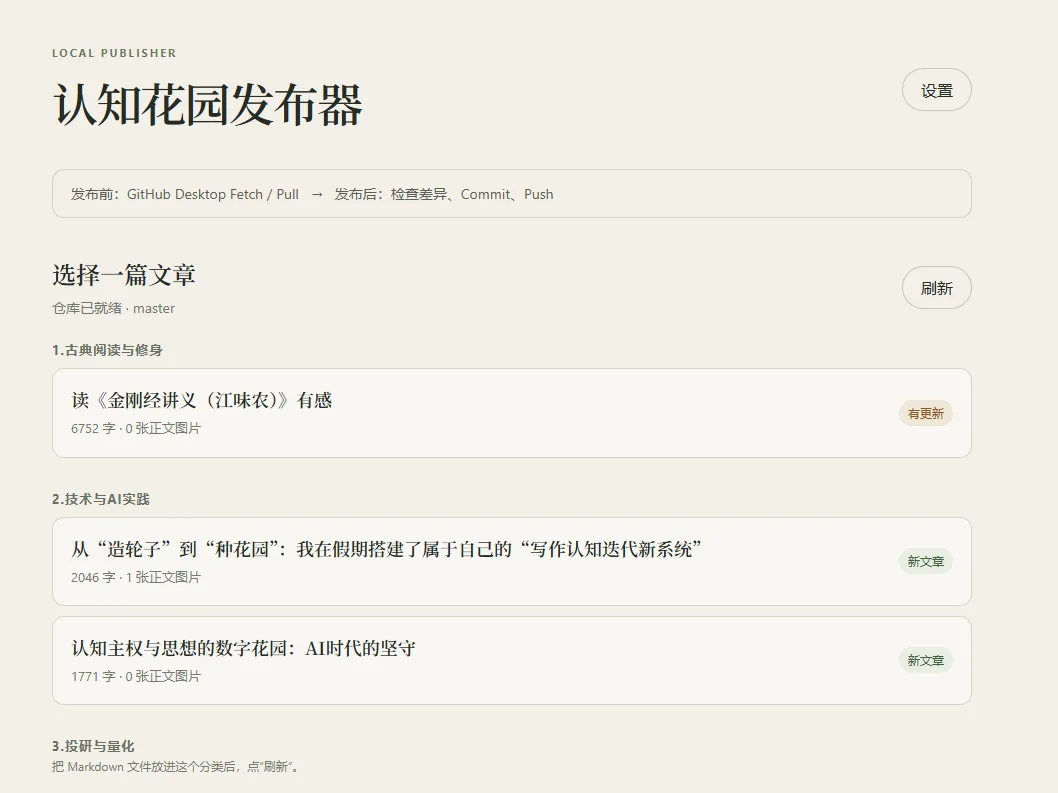1058x793 pixels.
Task: Click the 仓库已就绪 · master status
Action: click(x=113, y=308)
